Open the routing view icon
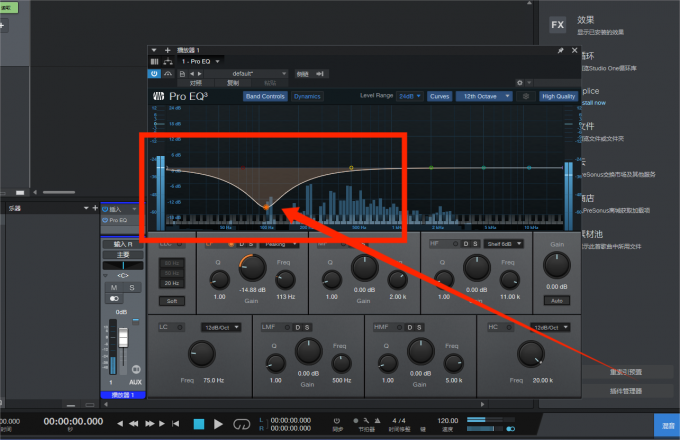Screen dimensions: 680x440 pos(168,62)
